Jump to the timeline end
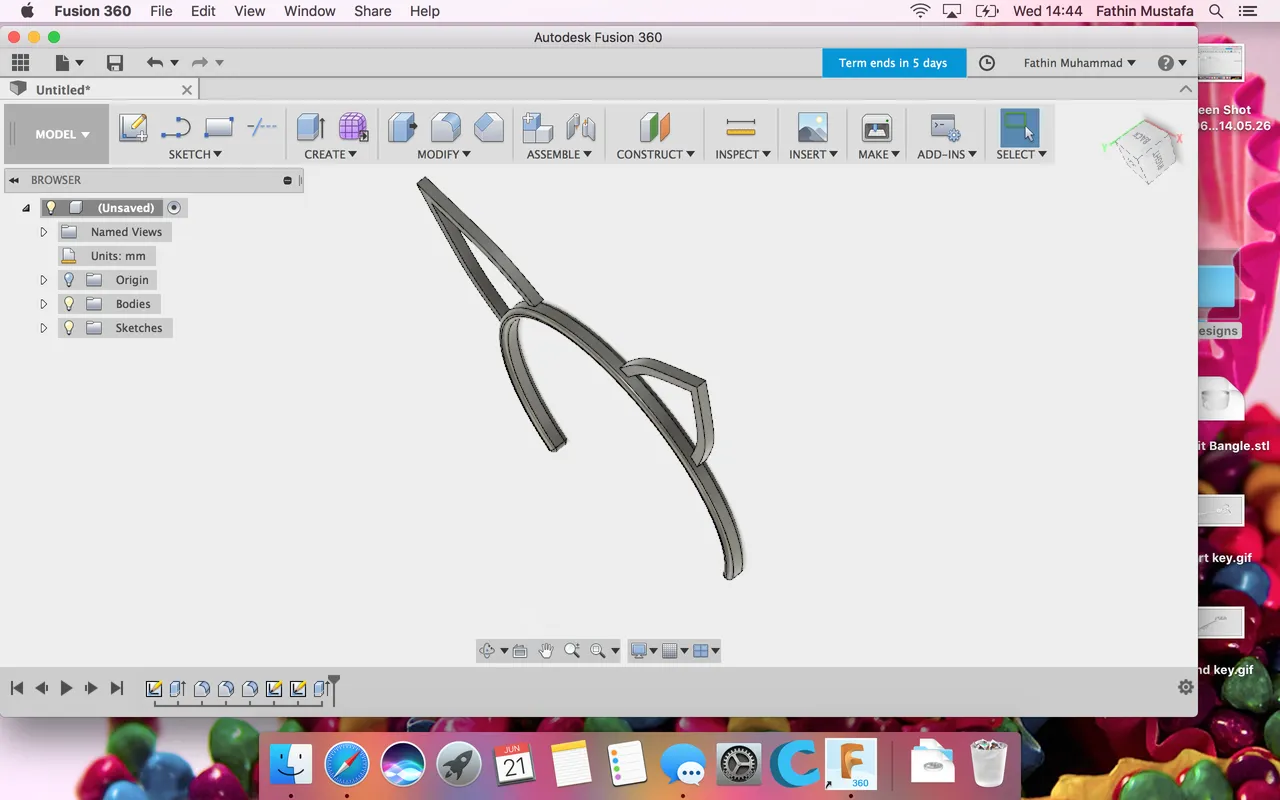The image size is (1280, 800). [x=116, y=688]
